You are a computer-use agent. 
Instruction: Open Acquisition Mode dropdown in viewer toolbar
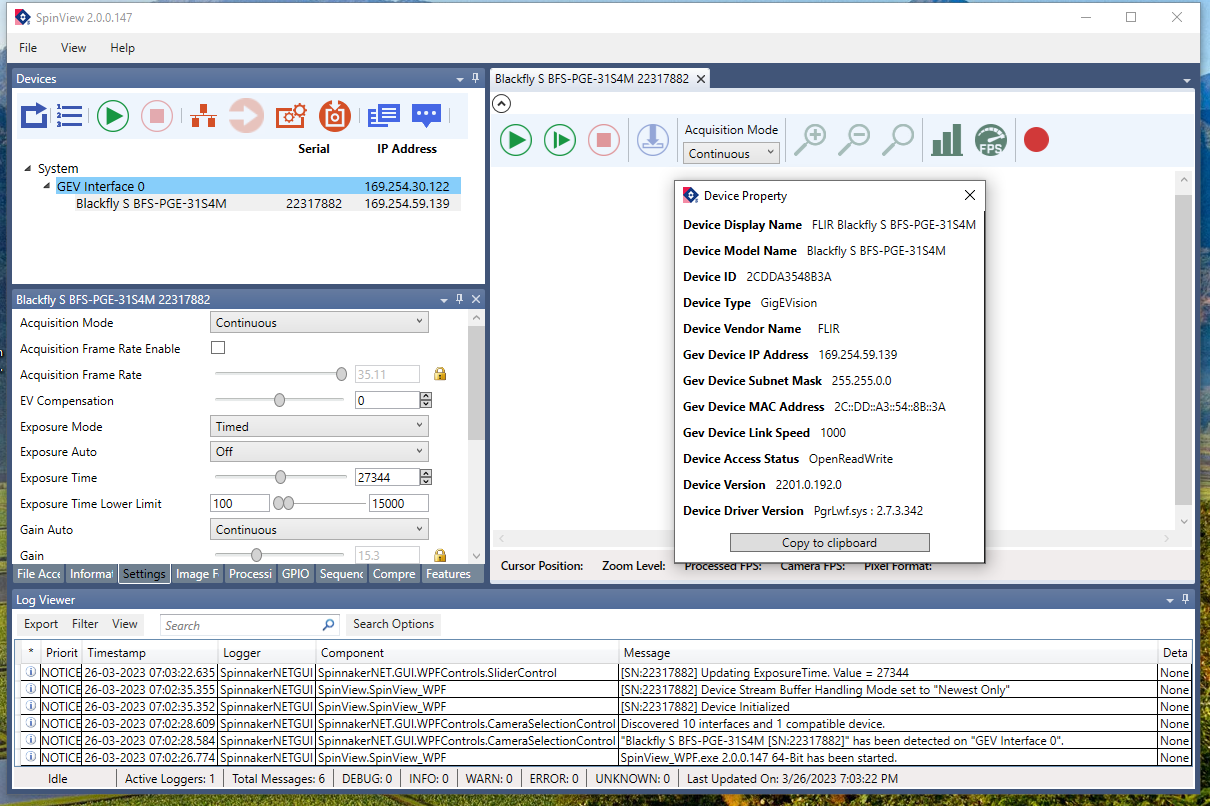tap(731, 153)
